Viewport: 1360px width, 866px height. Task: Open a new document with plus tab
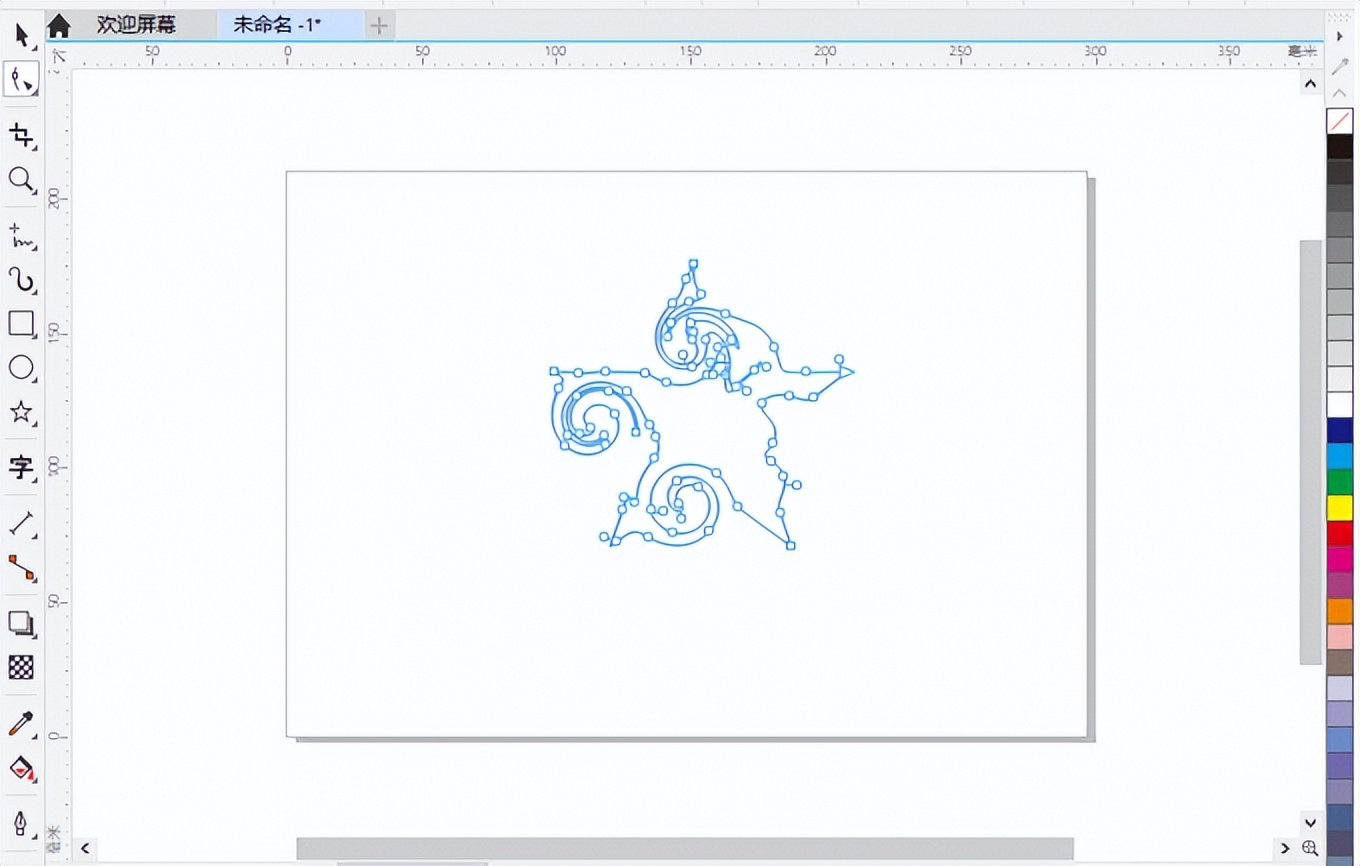379,26
